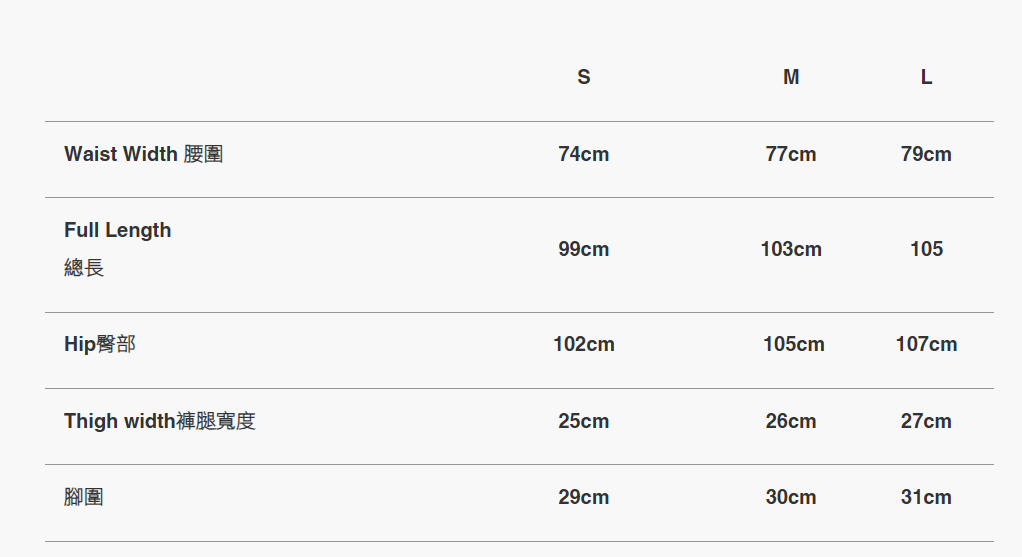This screenshot has width=1022, height=557.
Task: Click the S size column header
Action: click(x=584, y=77)
